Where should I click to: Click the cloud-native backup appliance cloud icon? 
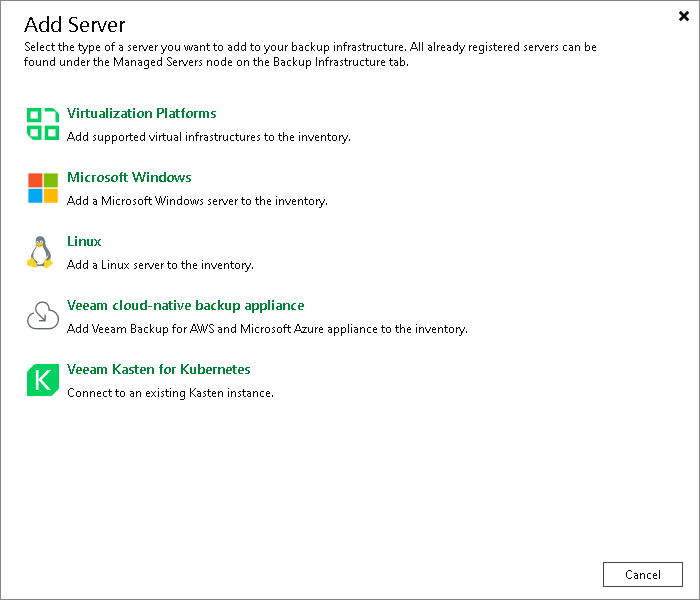click(43, 316)
